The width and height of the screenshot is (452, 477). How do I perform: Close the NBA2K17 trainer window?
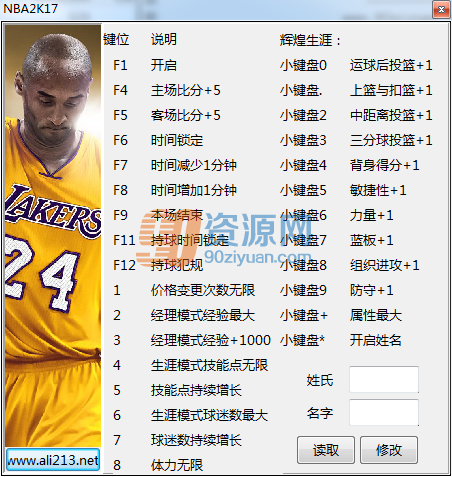(x=441, y=9)
